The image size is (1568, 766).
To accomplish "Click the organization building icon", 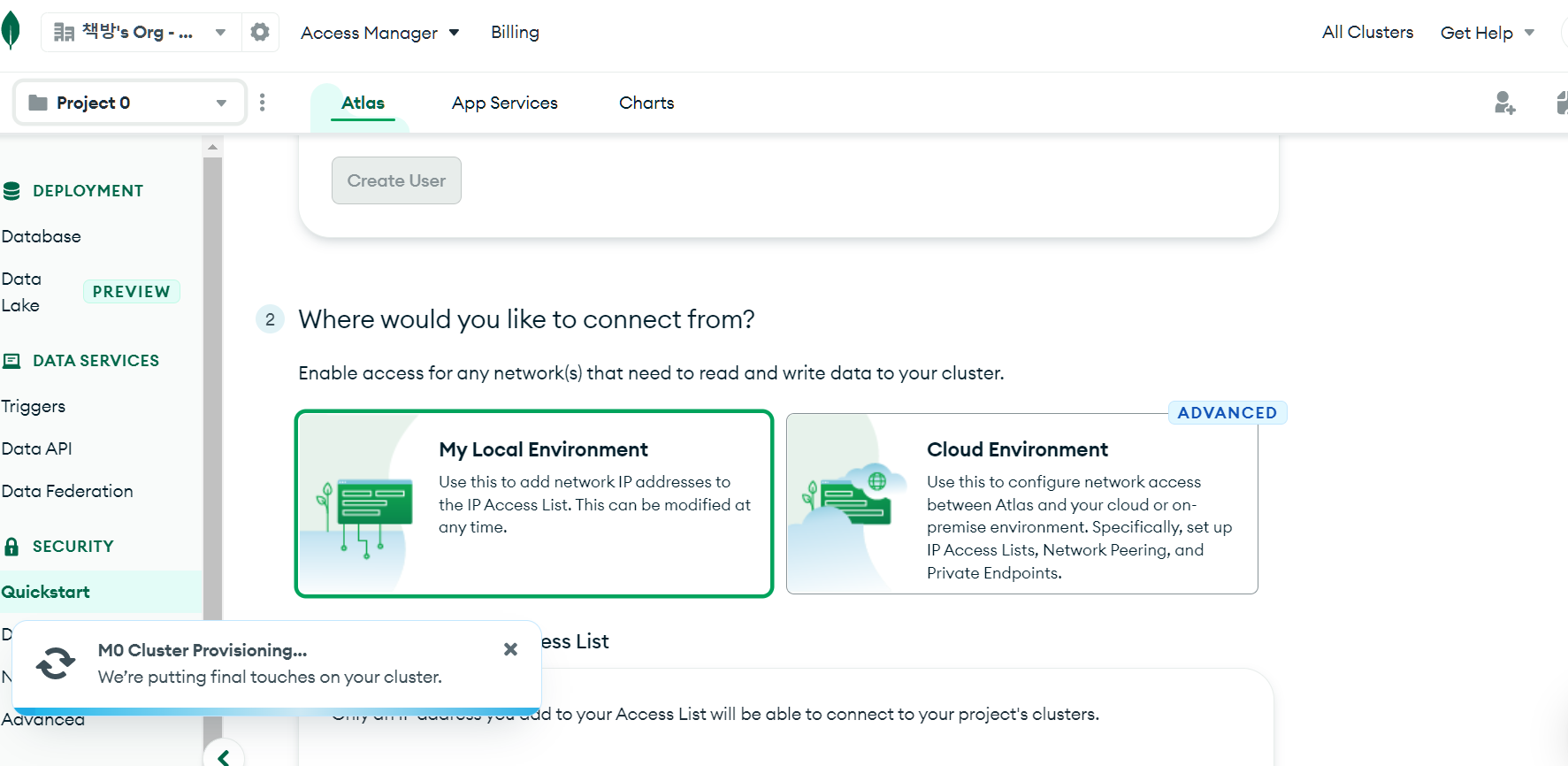I will click(64, 33).
